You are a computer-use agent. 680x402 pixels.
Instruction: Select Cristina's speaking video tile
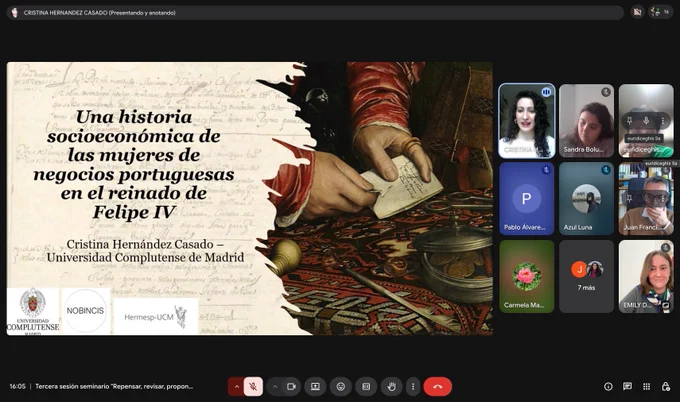(x=526, y=121)
